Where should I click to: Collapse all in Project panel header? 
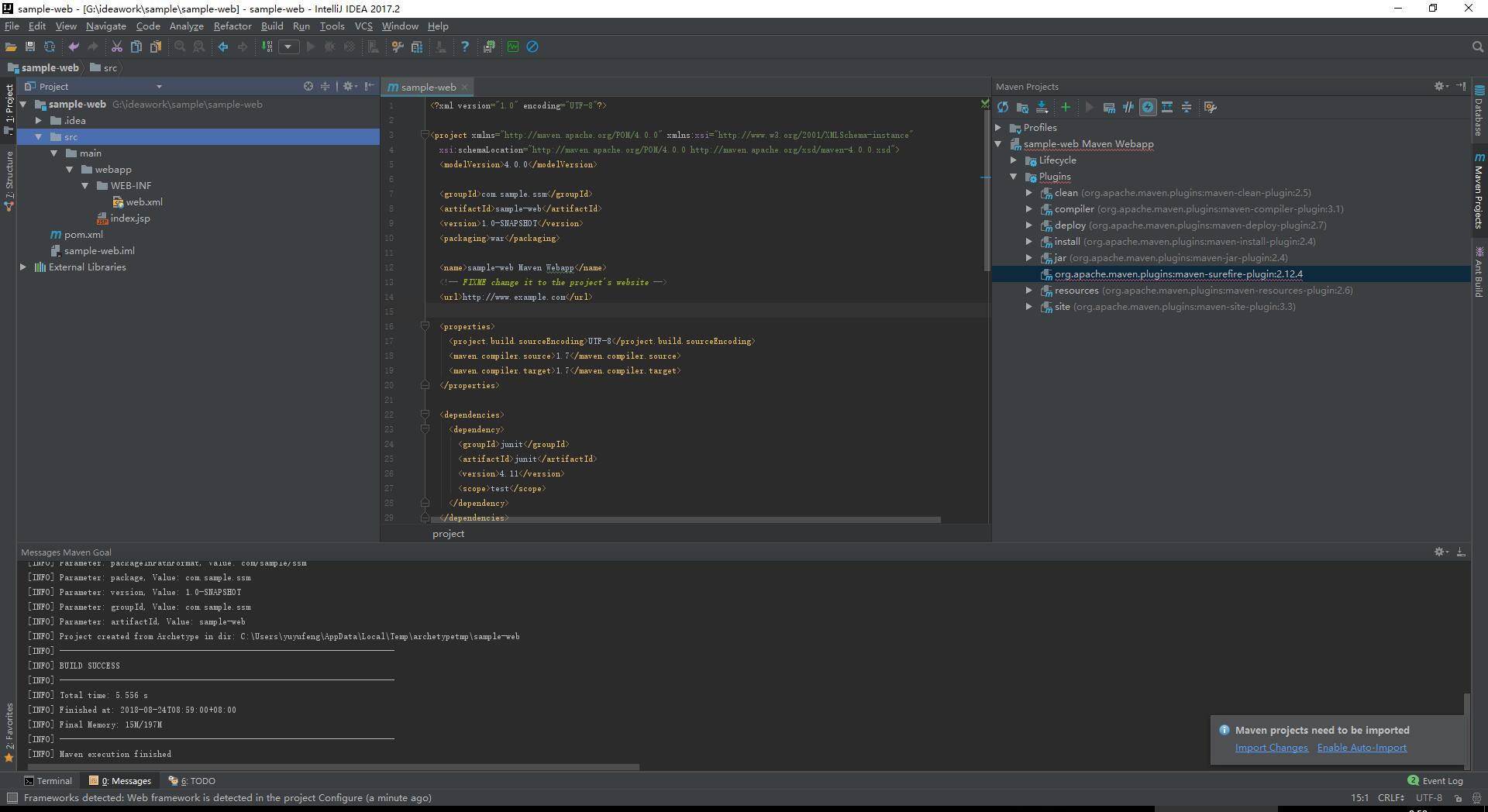pyautogui.click(x=325, y=86)
